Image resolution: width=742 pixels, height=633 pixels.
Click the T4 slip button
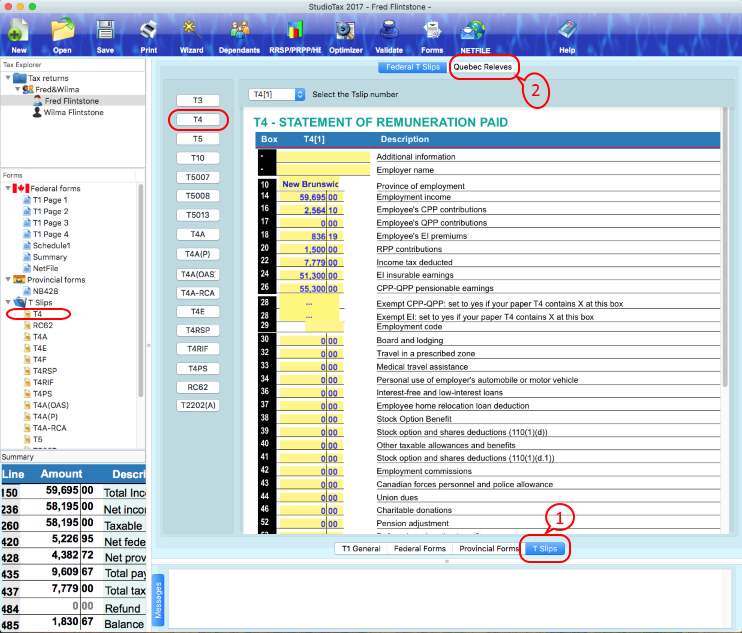(198, 120)
